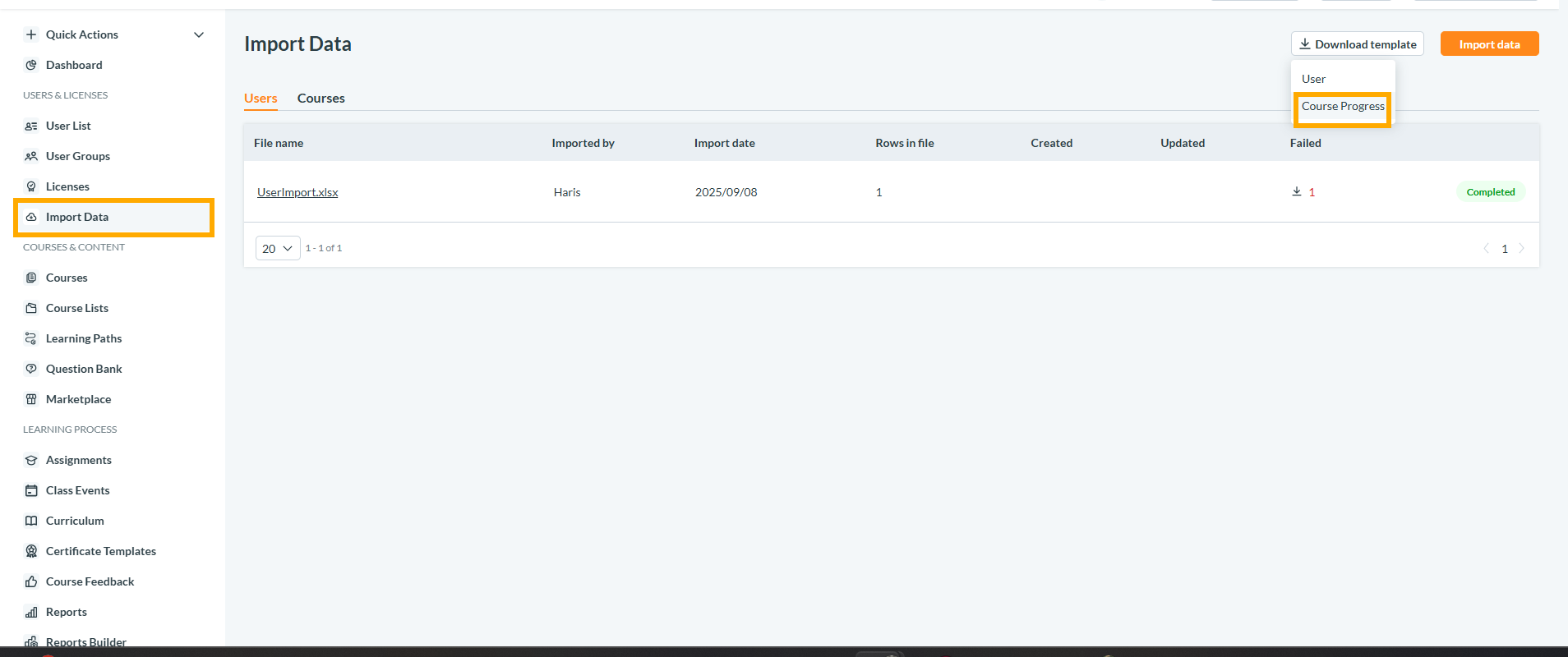Click the plus icon beside Quick Actions
The height and width of the screenshot is (657, 1568).
(31, 34)
